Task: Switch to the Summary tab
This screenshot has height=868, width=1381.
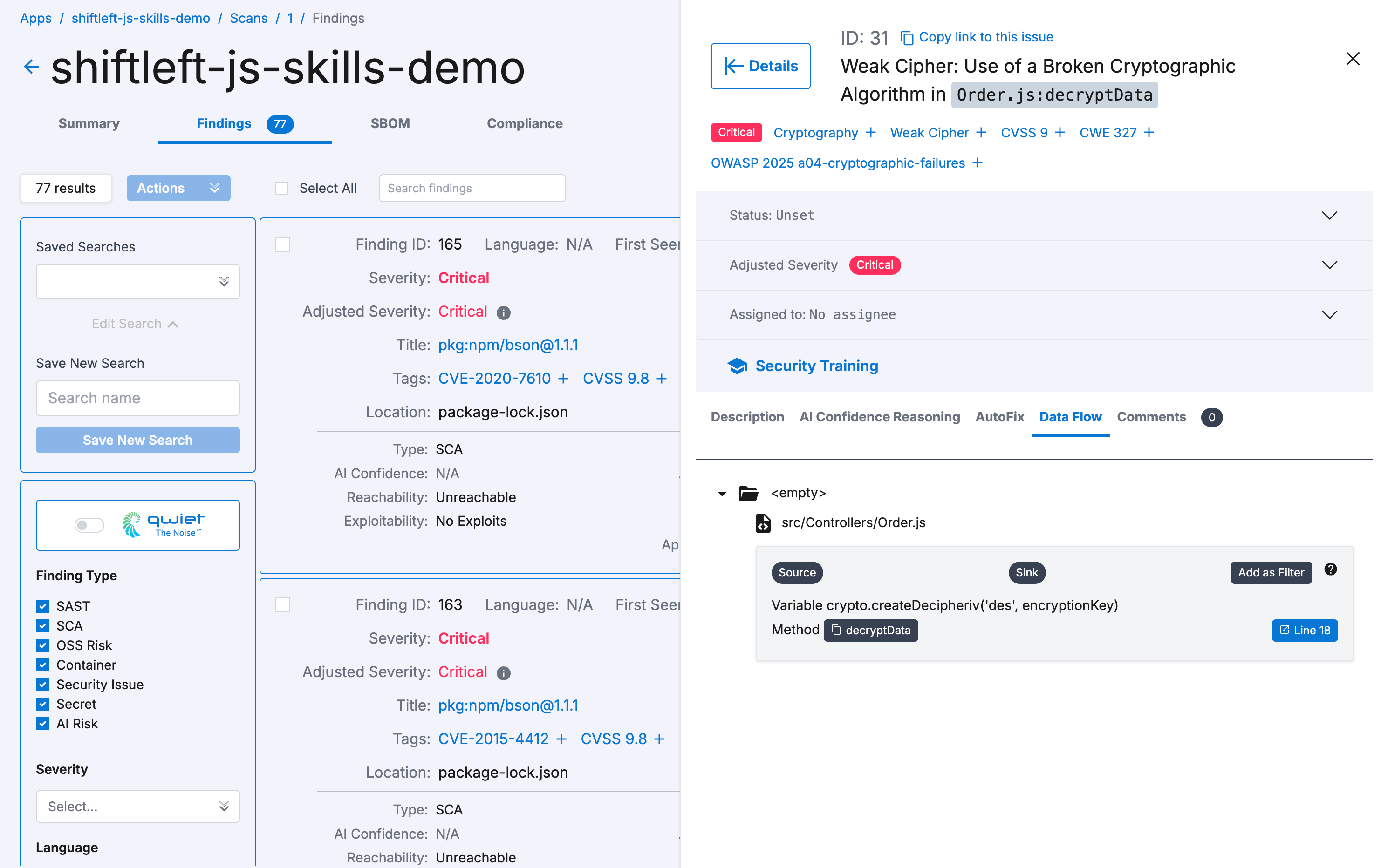Action: coord(89,124)
